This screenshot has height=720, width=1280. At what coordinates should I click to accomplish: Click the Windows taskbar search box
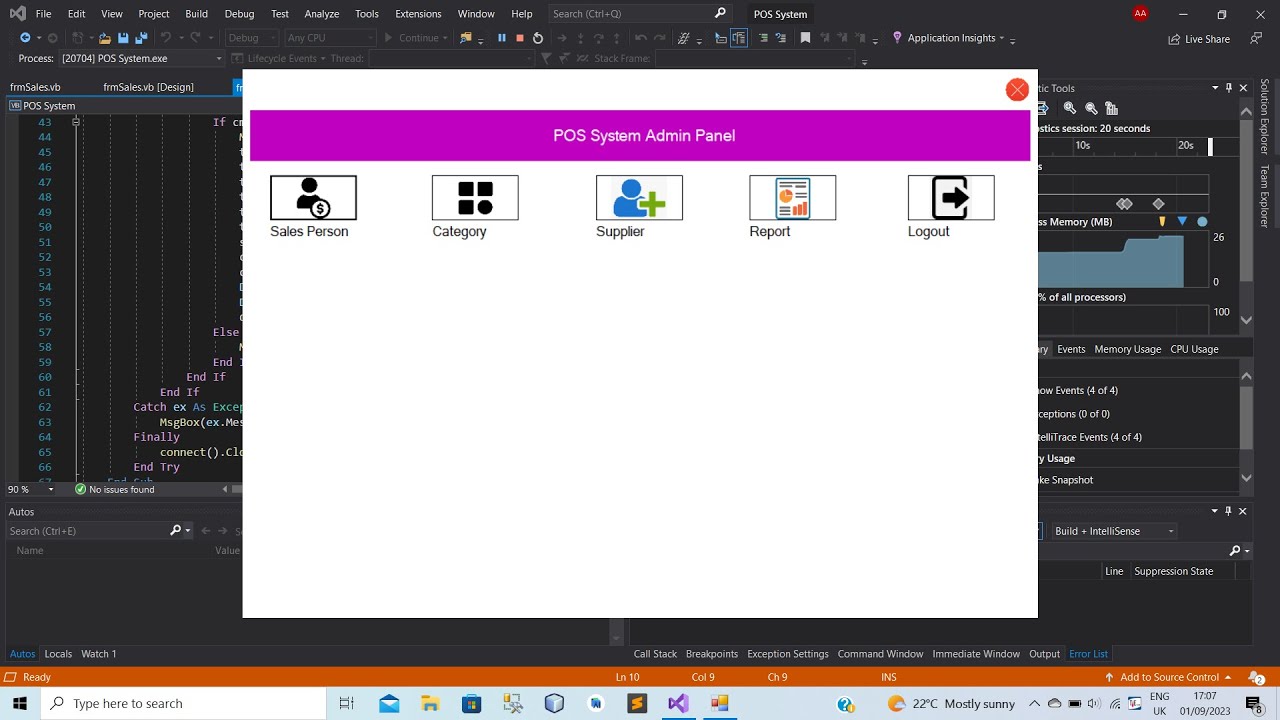click(x=184, y=703)
